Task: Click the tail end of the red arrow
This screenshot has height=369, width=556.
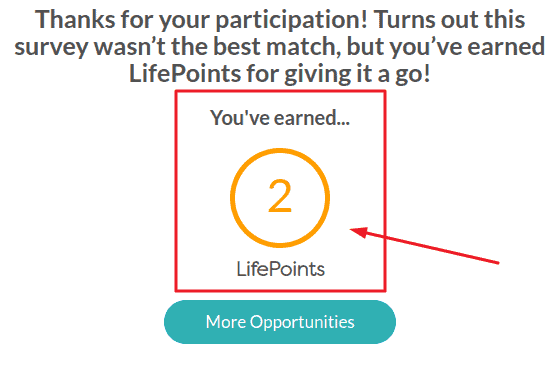Action: [x=497, y=262]
